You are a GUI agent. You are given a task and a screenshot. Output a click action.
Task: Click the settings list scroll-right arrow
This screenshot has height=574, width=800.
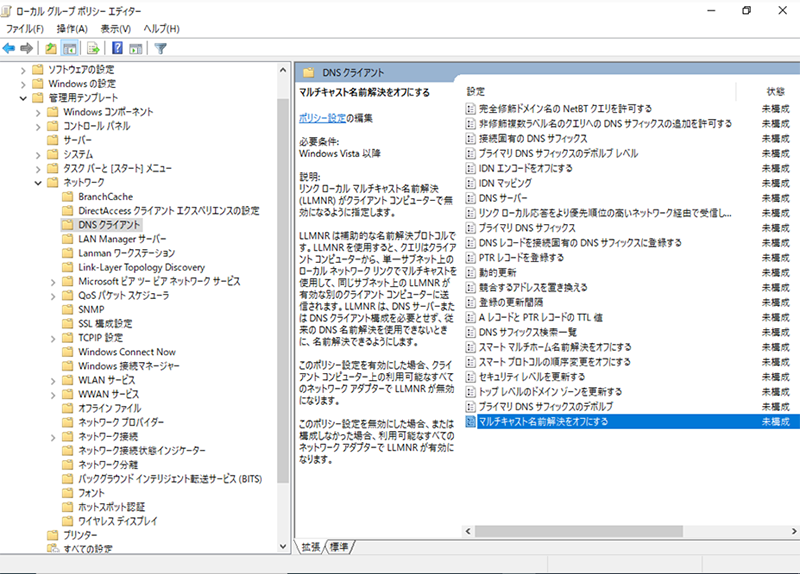click(x=794, y=531)
